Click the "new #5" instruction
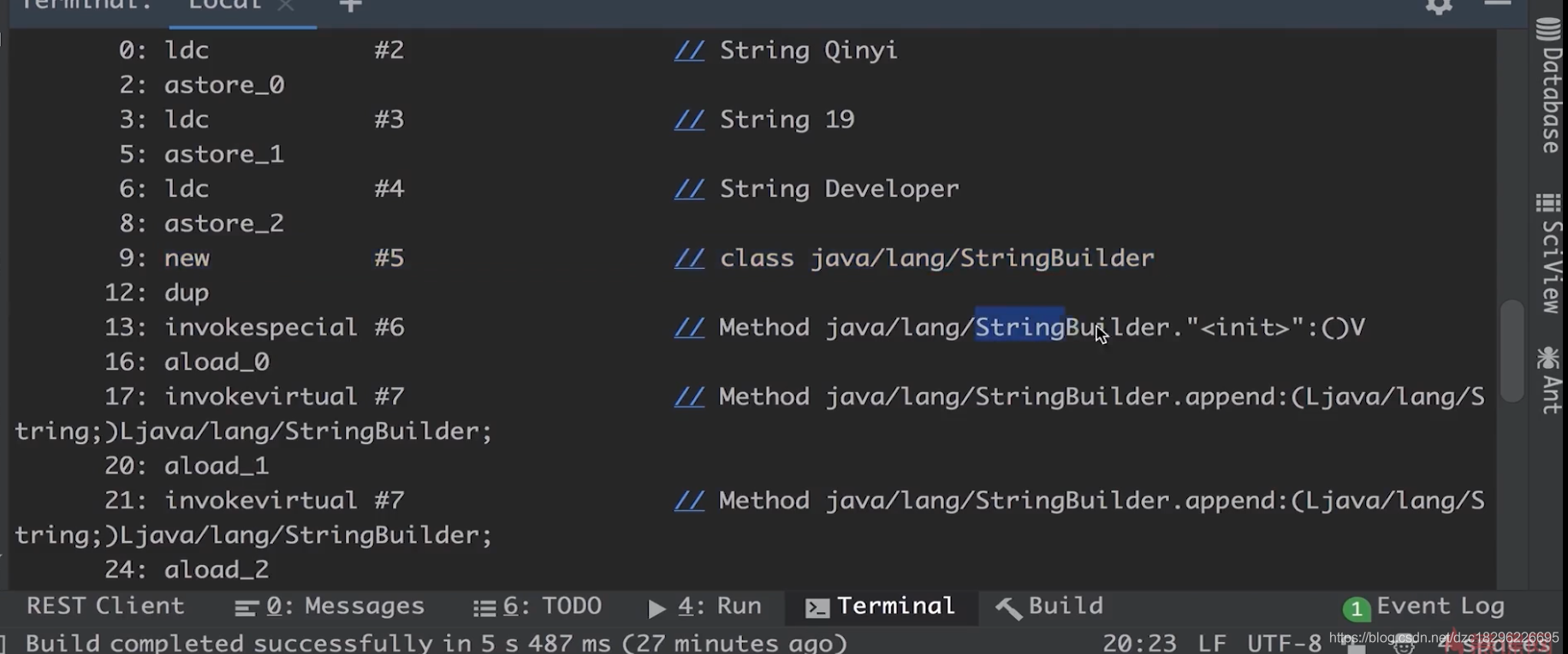The height and width of the screenshot is (654, 1568). (284, 259)
